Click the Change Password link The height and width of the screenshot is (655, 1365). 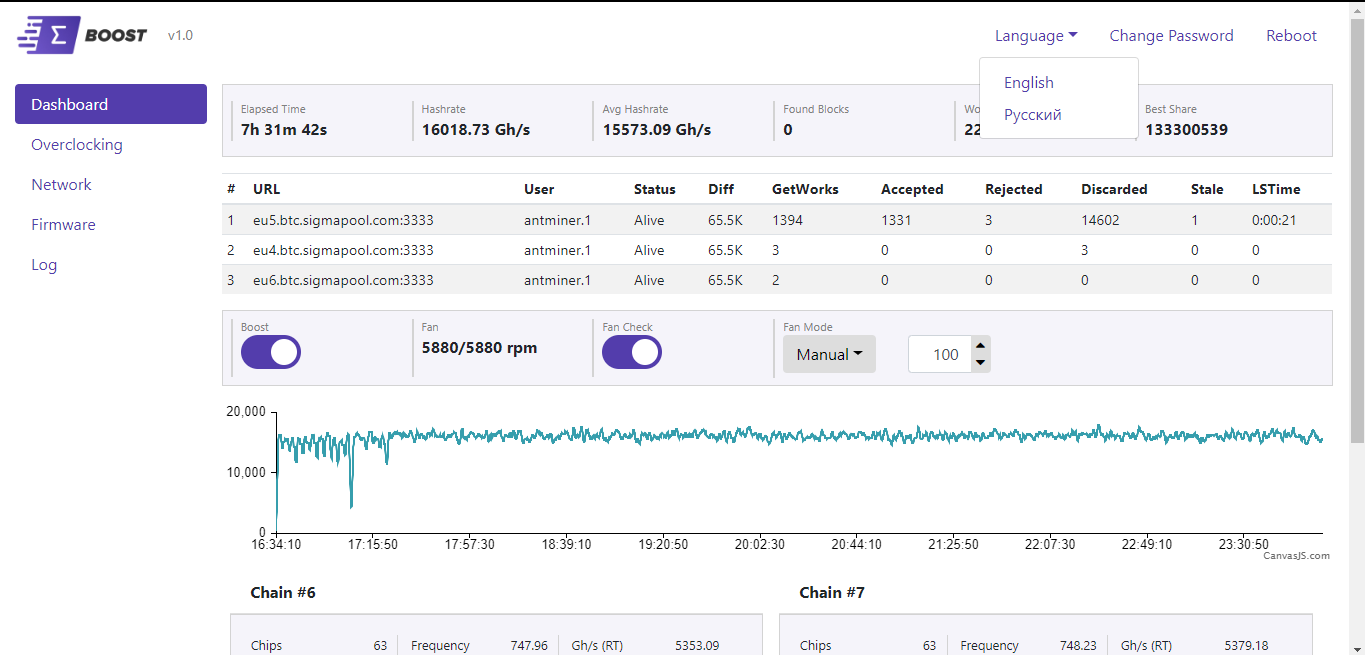tap(1171, 35)
